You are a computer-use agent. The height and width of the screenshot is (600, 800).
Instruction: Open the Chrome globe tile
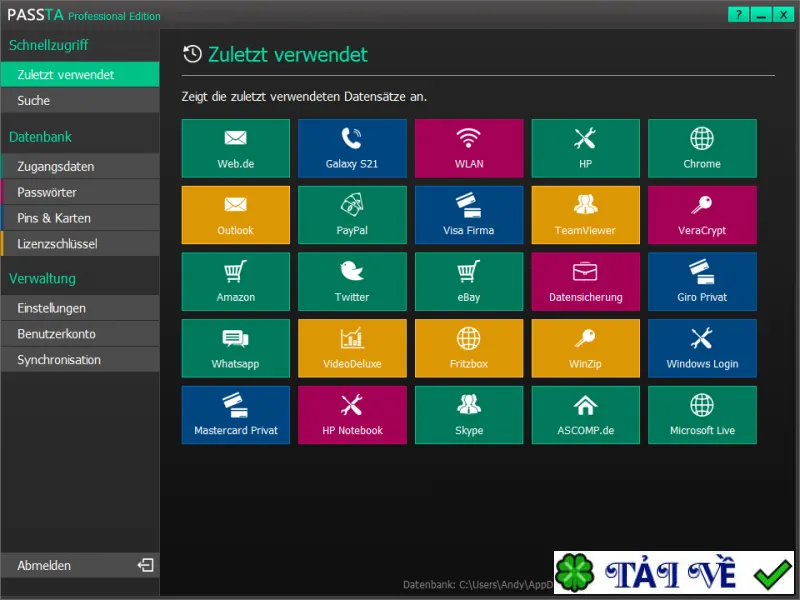click(x=702, y=148)
